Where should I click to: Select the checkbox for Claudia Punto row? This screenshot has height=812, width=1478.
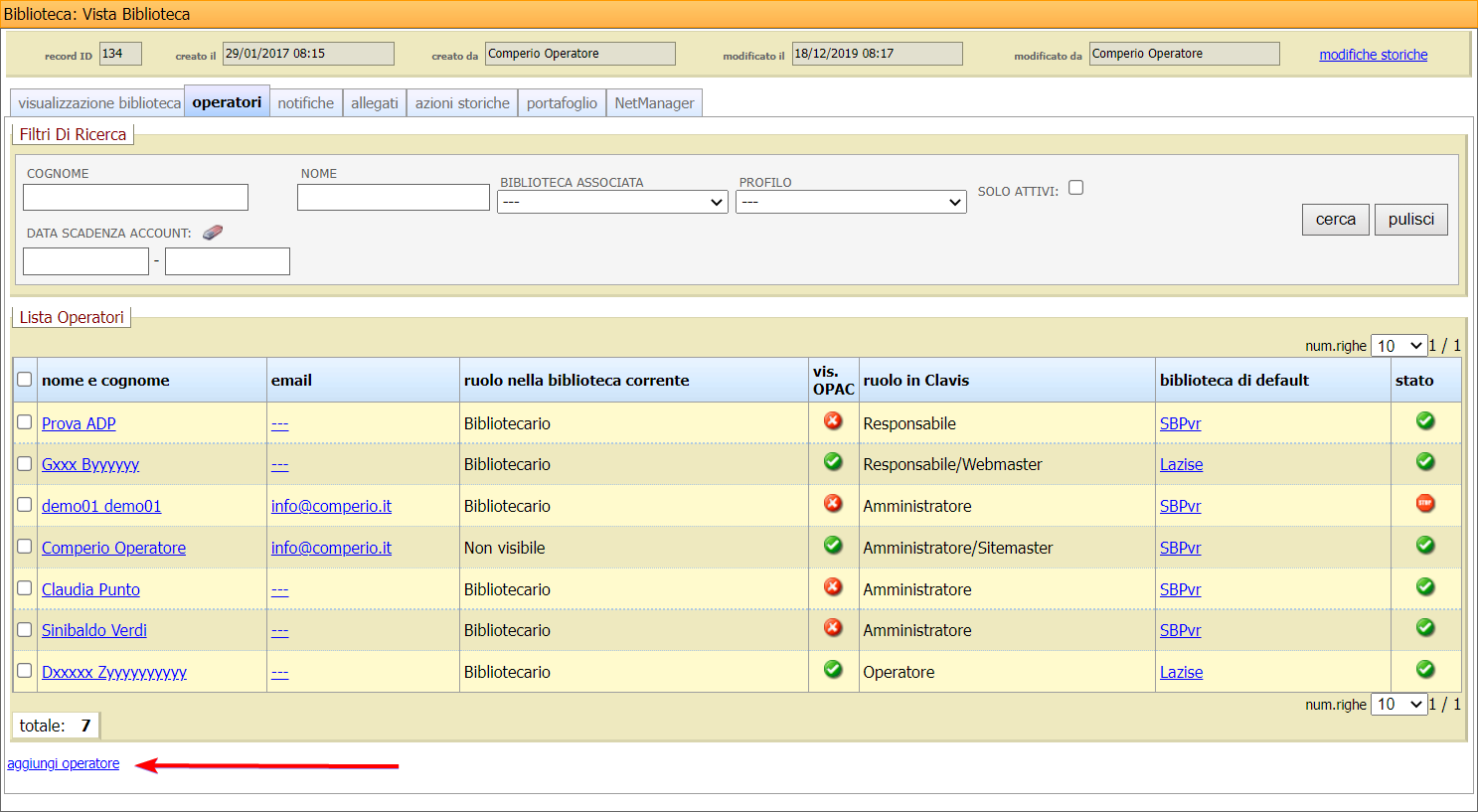tap(25, 588)
